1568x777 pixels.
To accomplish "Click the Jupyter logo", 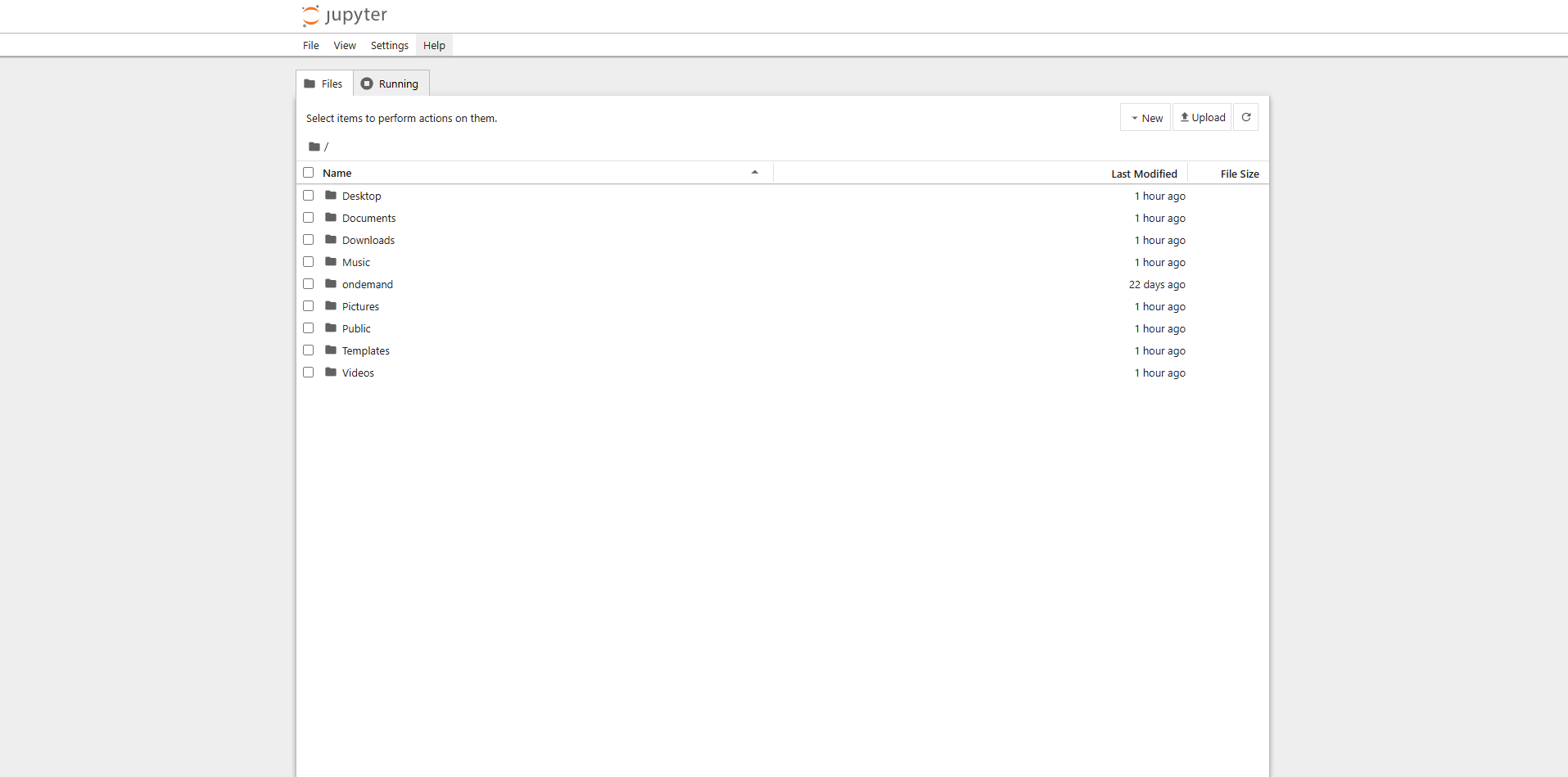I will click(x=345, y=16).
